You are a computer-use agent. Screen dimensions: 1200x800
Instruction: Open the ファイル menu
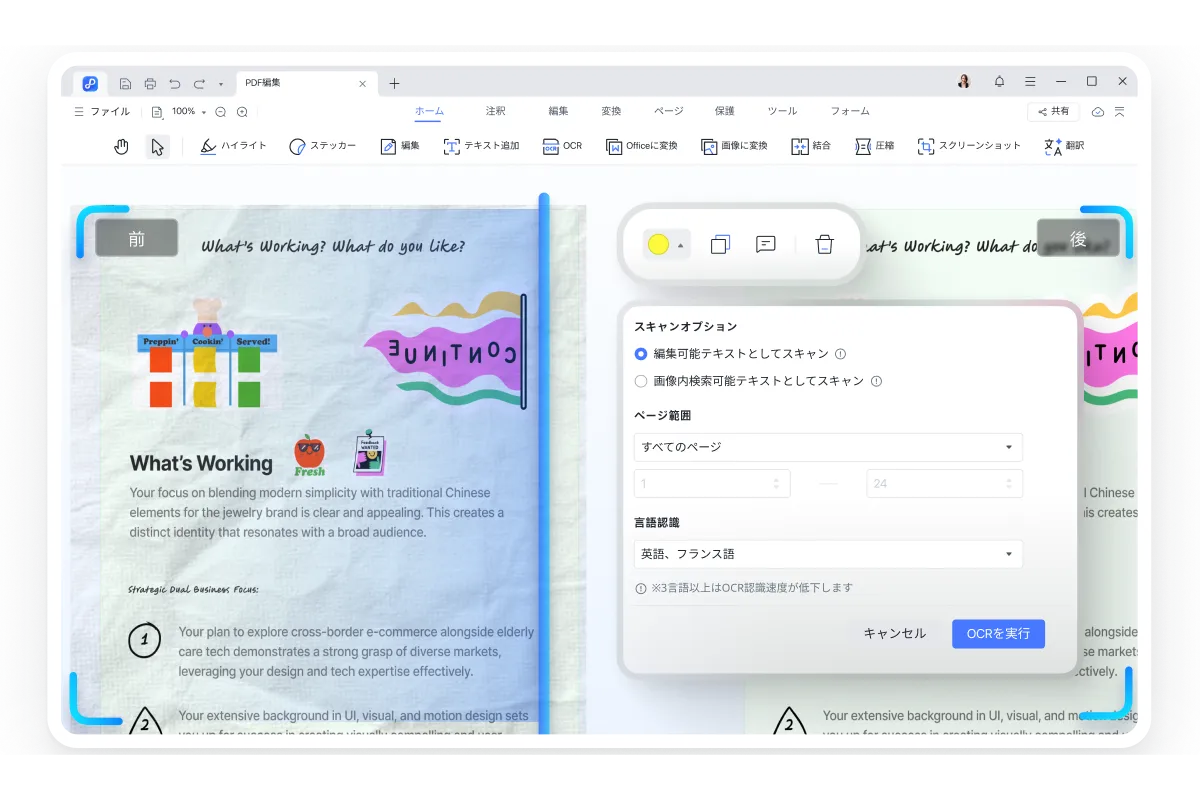tap(102, 112)
